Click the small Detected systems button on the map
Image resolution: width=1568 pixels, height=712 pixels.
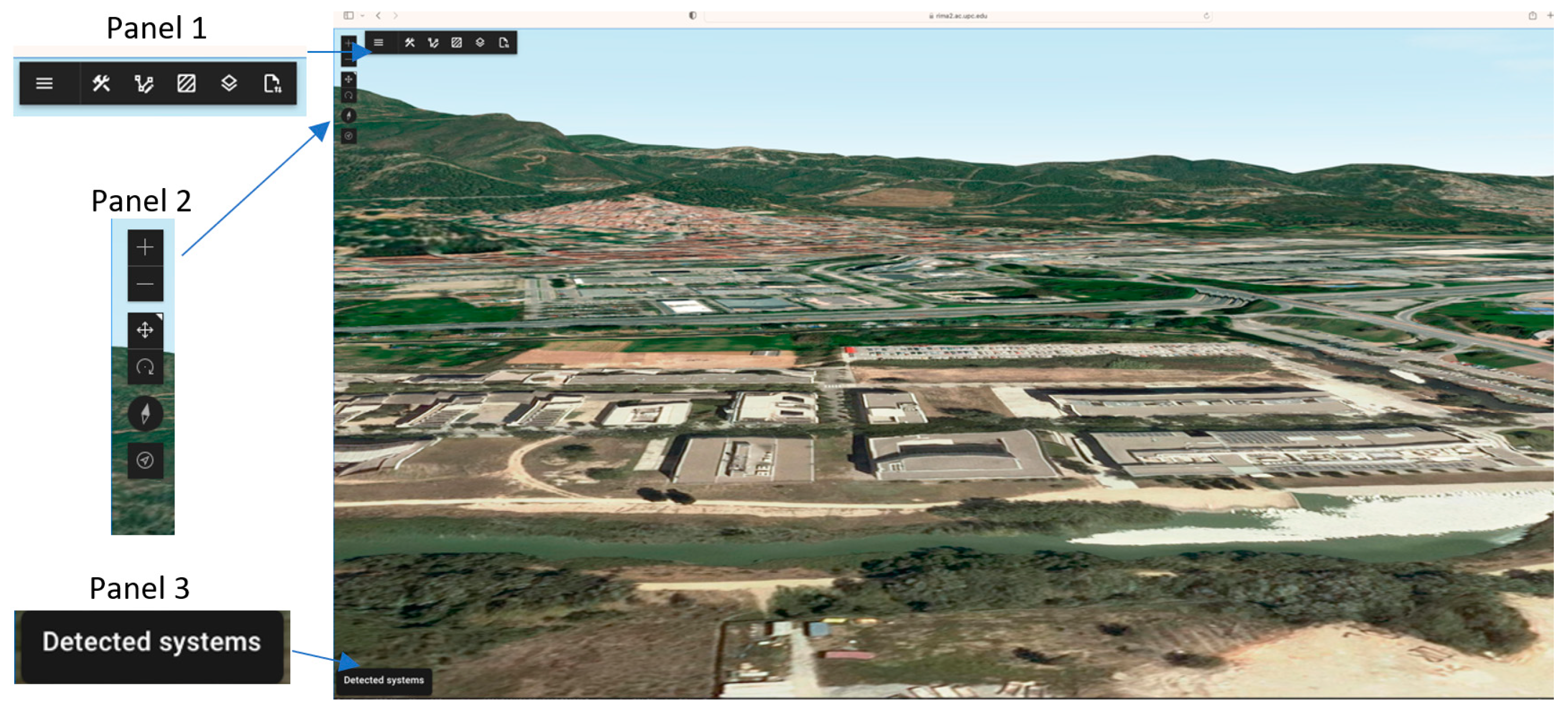(383, 680)
